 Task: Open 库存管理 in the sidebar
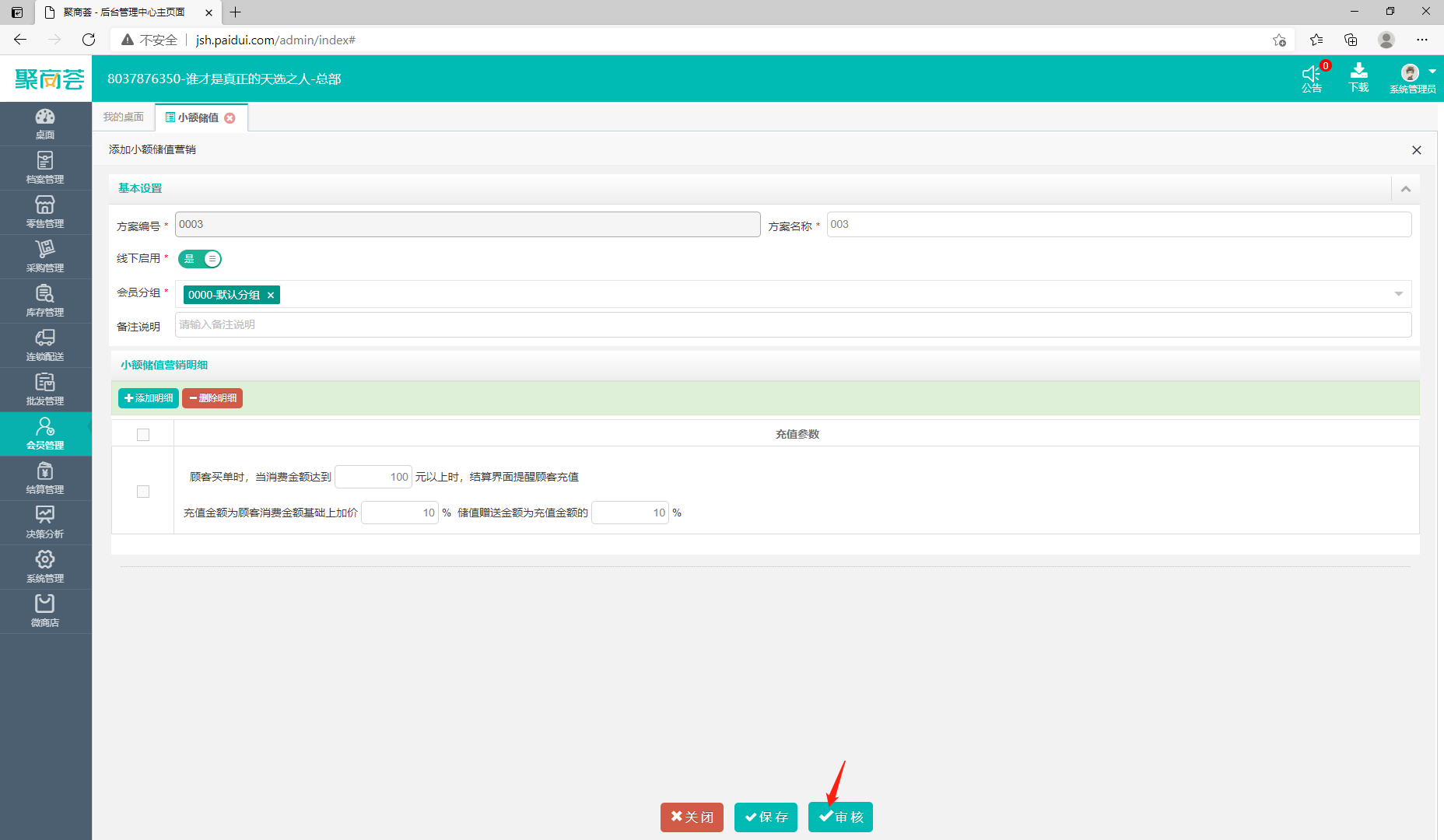45,301
